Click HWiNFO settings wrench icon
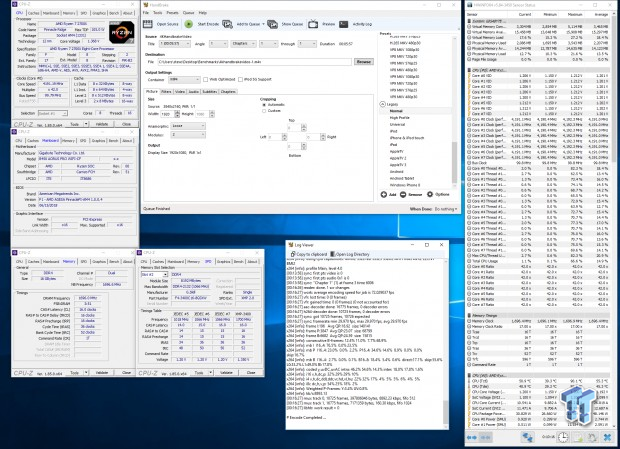Image resolution: width=620 pixels, height=449 pixels. (x=592, y=438)
